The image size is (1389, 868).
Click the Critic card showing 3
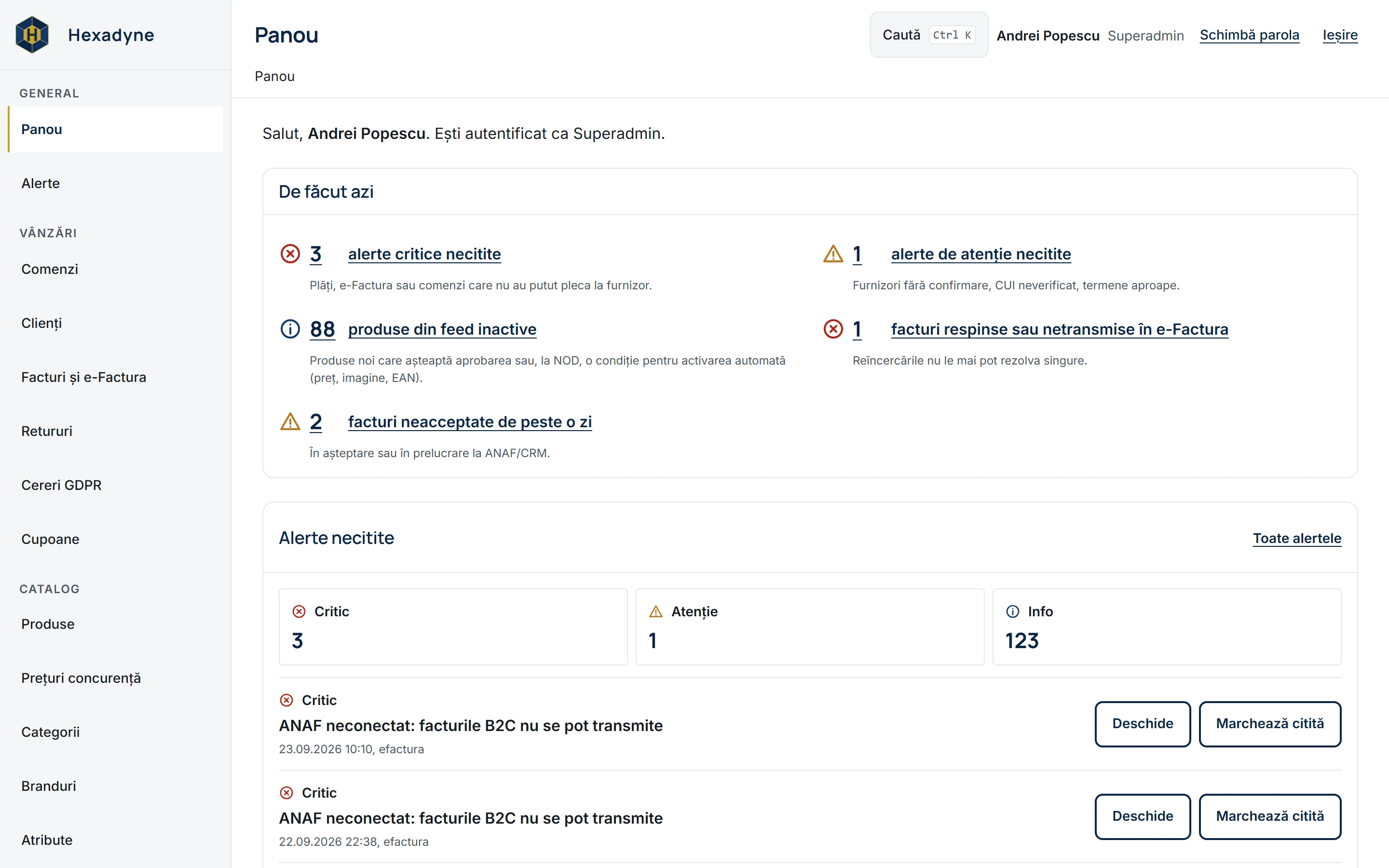click(453, 626)
